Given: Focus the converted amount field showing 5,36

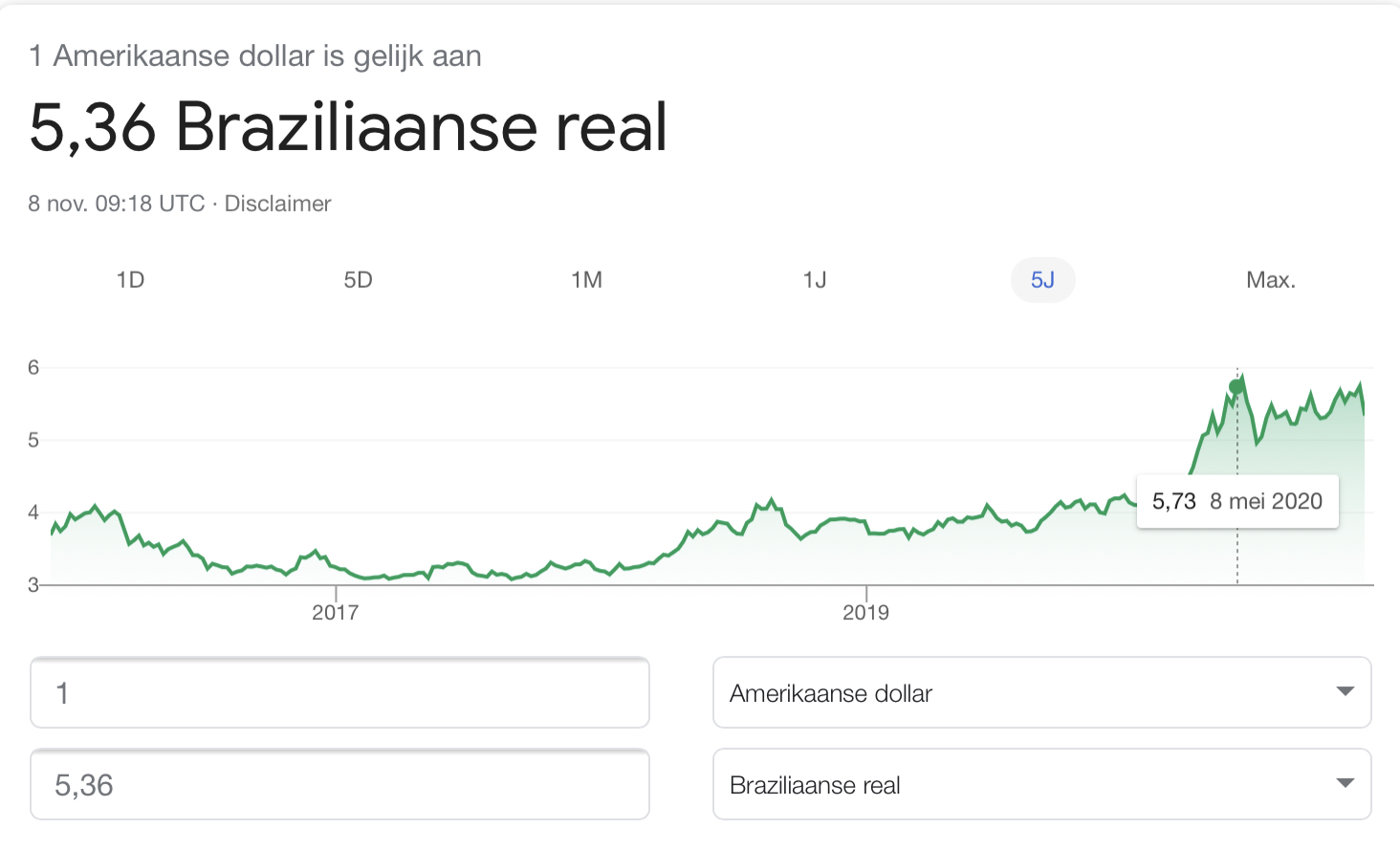Looking at the screenshot, I should (339, 784).
